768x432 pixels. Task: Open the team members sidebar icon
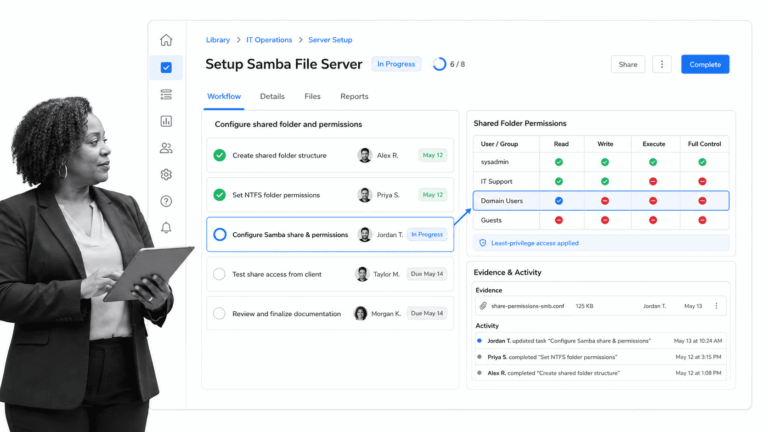pyautogui.click(x=166, y=148)
